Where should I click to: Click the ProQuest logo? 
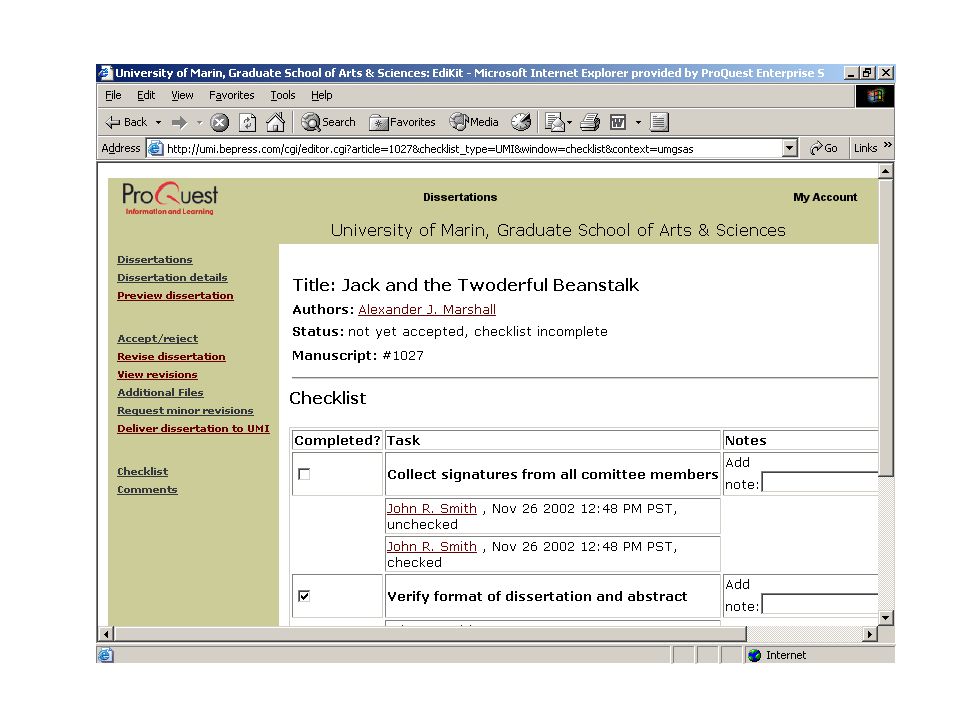(170, 198)
